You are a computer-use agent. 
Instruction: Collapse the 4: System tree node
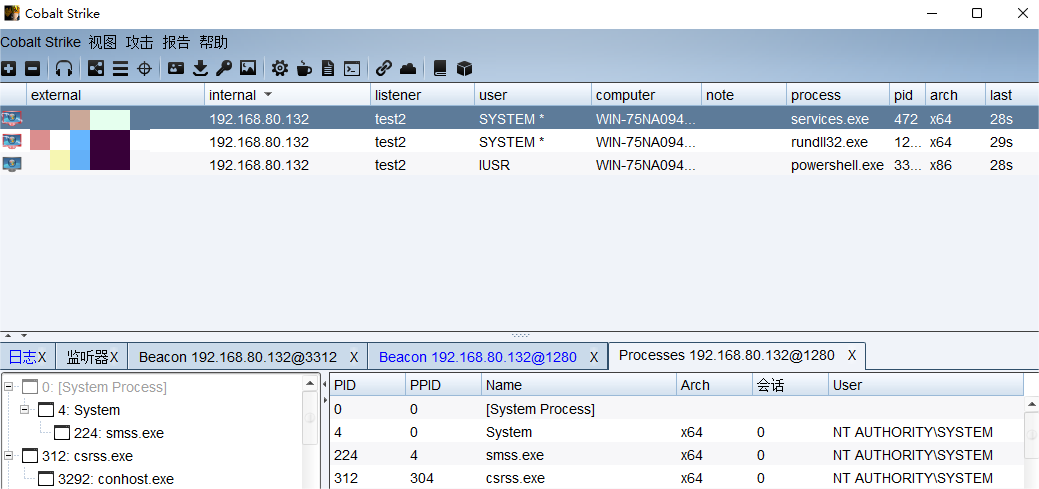tap(25, 410)
